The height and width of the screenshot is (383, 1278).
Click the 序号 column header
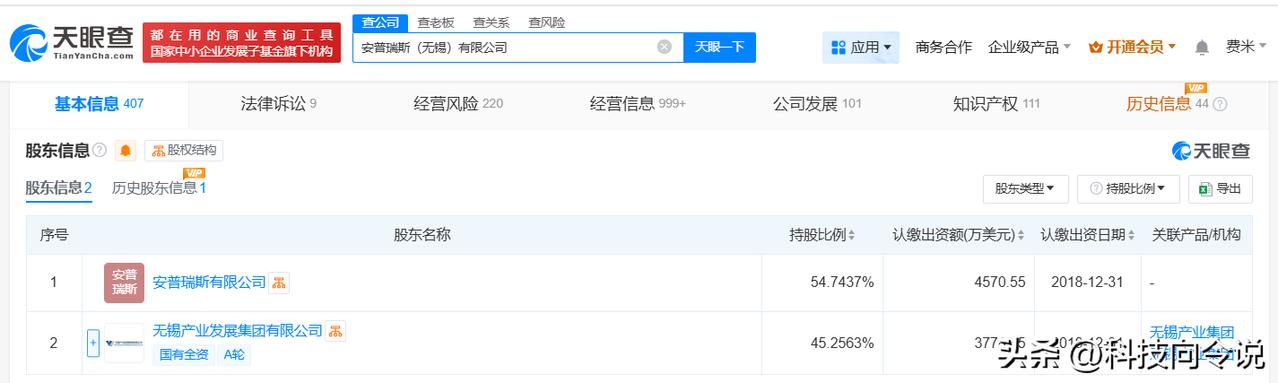[x=54, y=235]
